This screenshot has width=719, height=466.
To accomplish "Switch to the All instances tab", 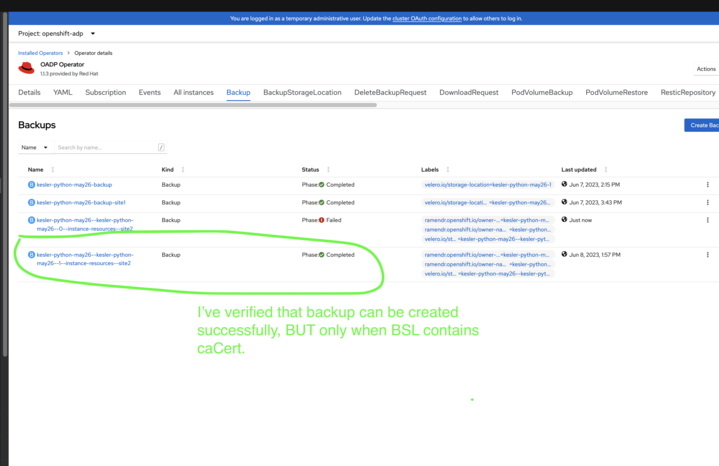I will [194, 92].
